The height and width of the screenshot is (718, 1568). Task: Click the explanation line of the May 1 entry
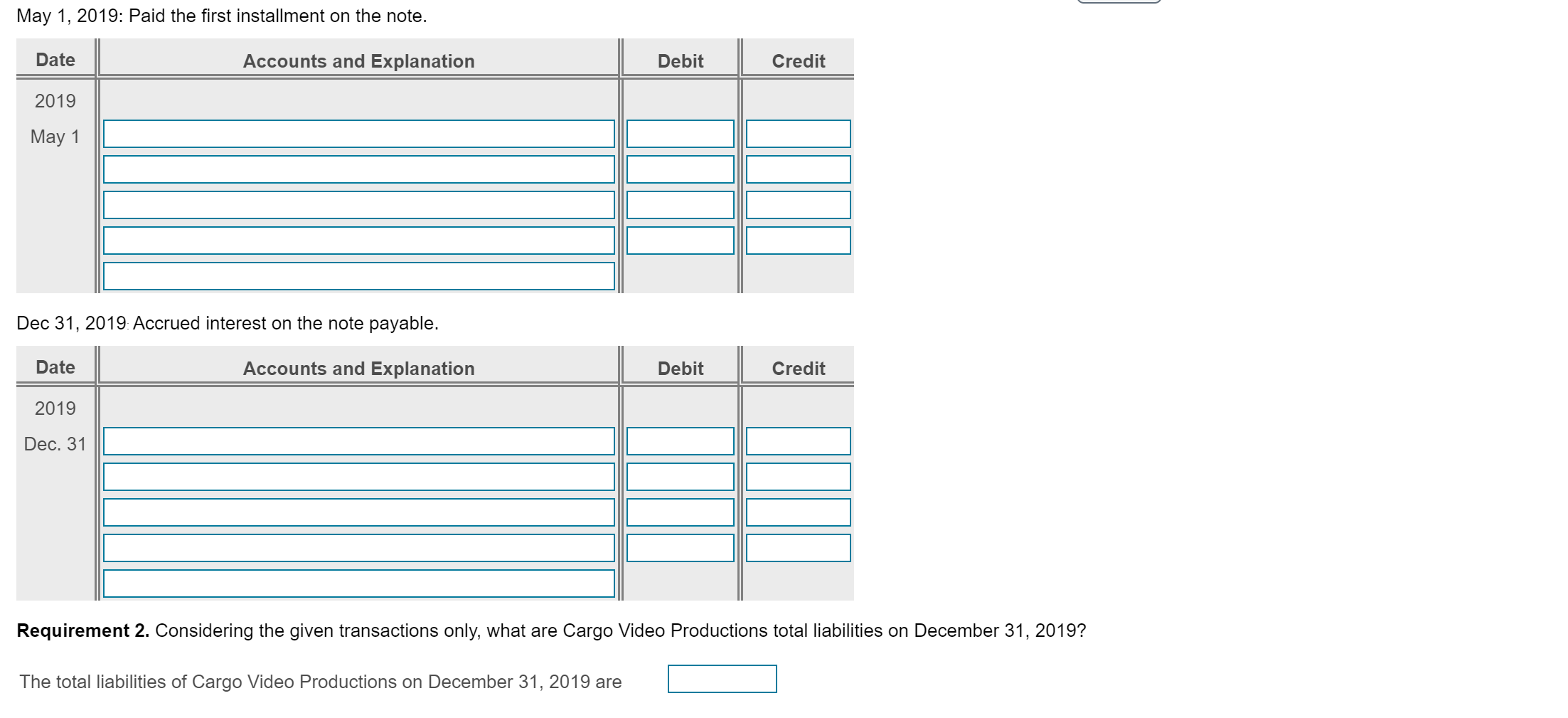[x=358, y=276]
